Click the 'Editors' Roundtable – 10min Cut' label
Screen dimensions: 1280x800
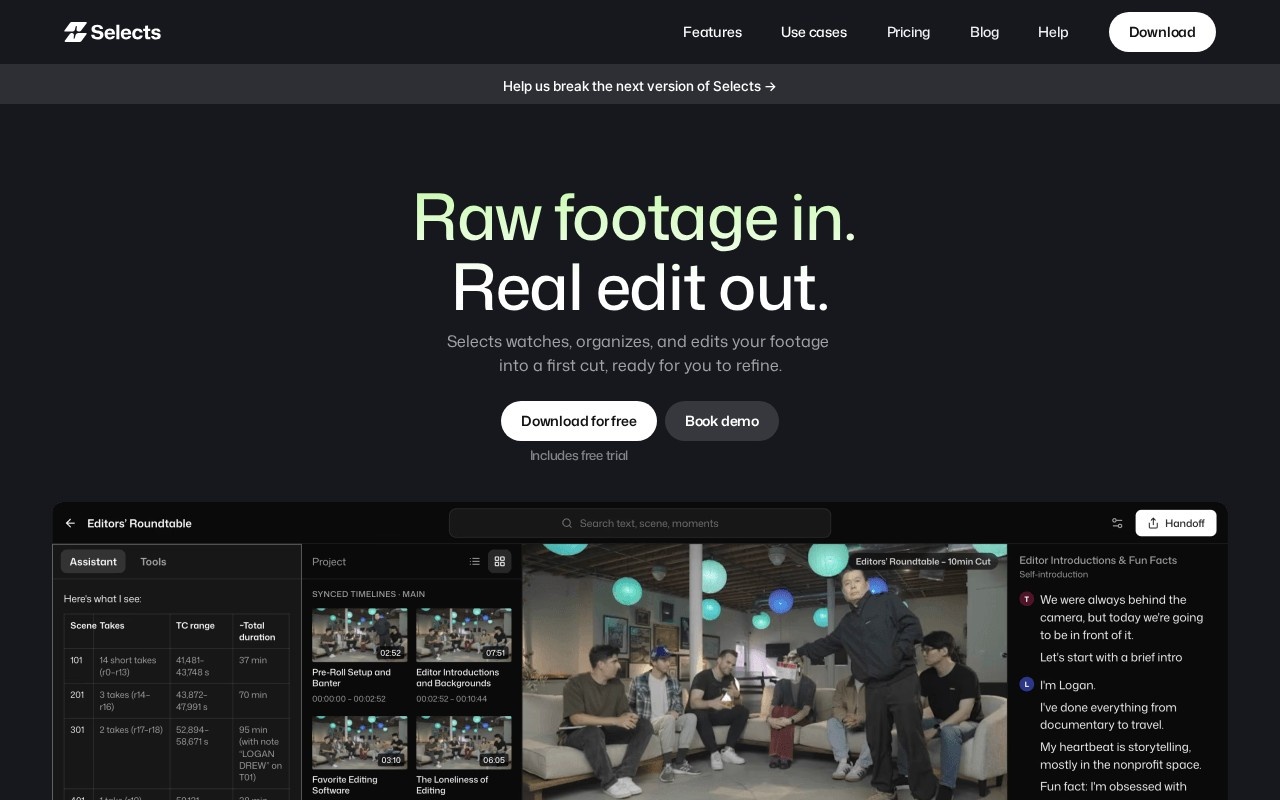pyautogui.click(x=922, y=561)
